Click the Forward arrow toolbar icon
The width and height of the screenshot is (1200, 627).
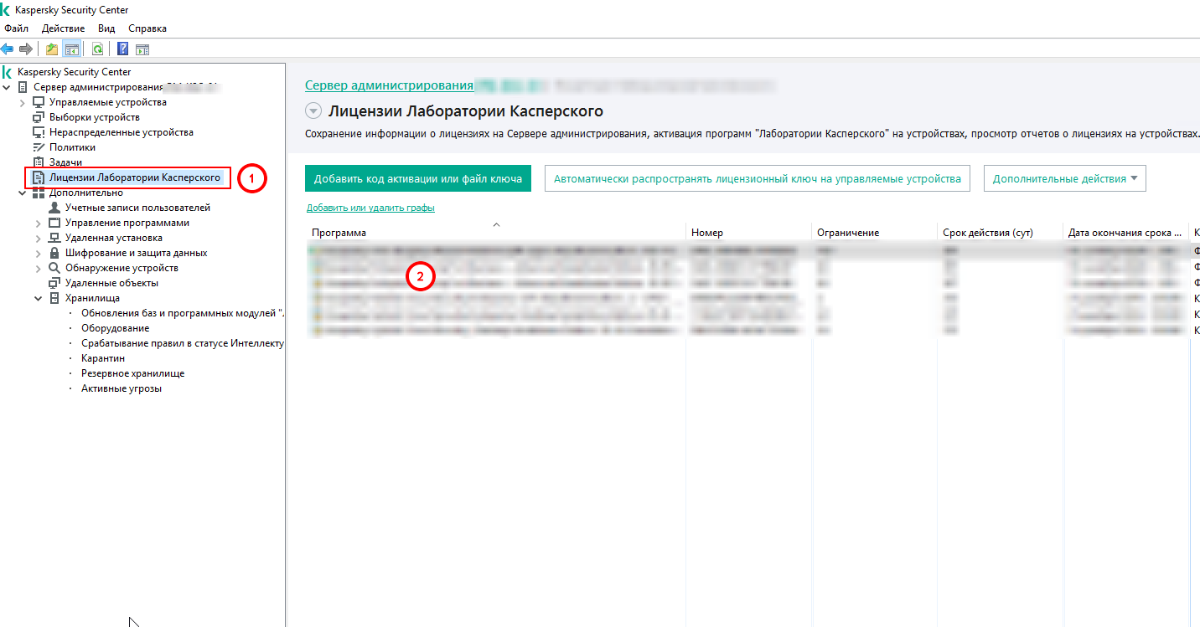pyautogui.click(x=26, y=48)
